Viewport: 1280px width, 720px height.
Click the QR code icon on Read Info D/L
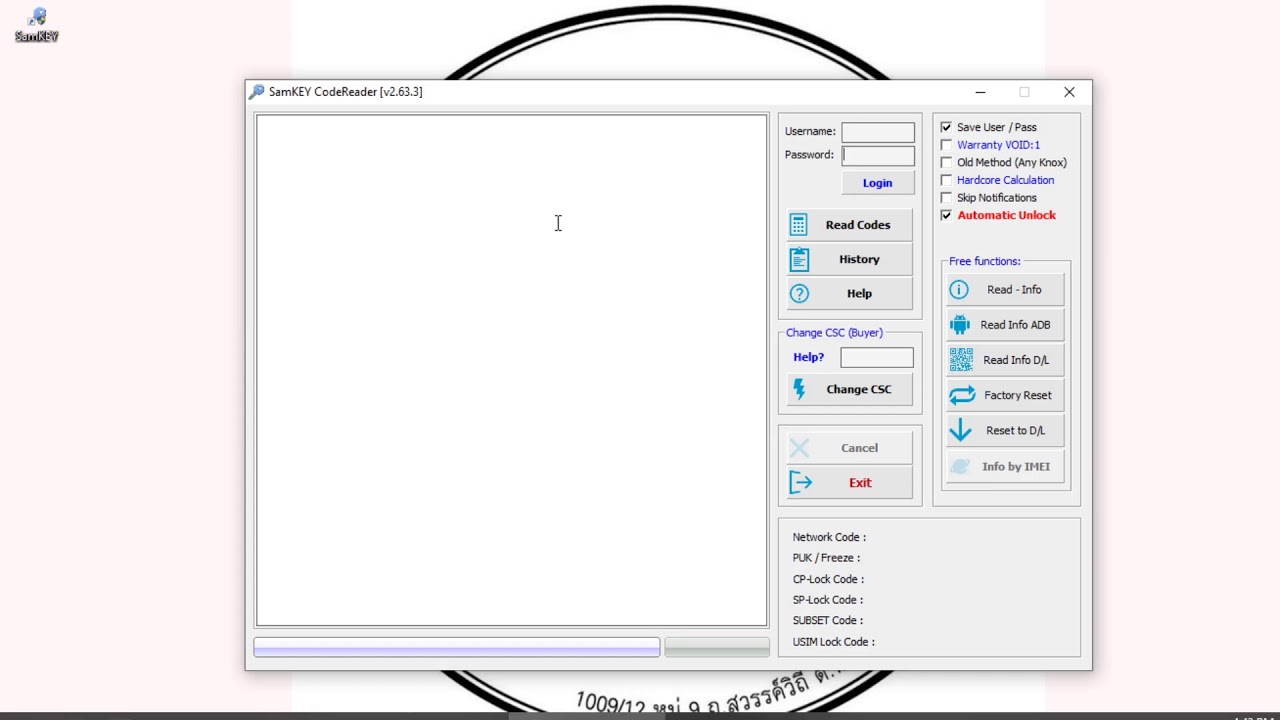coord(961,360)
